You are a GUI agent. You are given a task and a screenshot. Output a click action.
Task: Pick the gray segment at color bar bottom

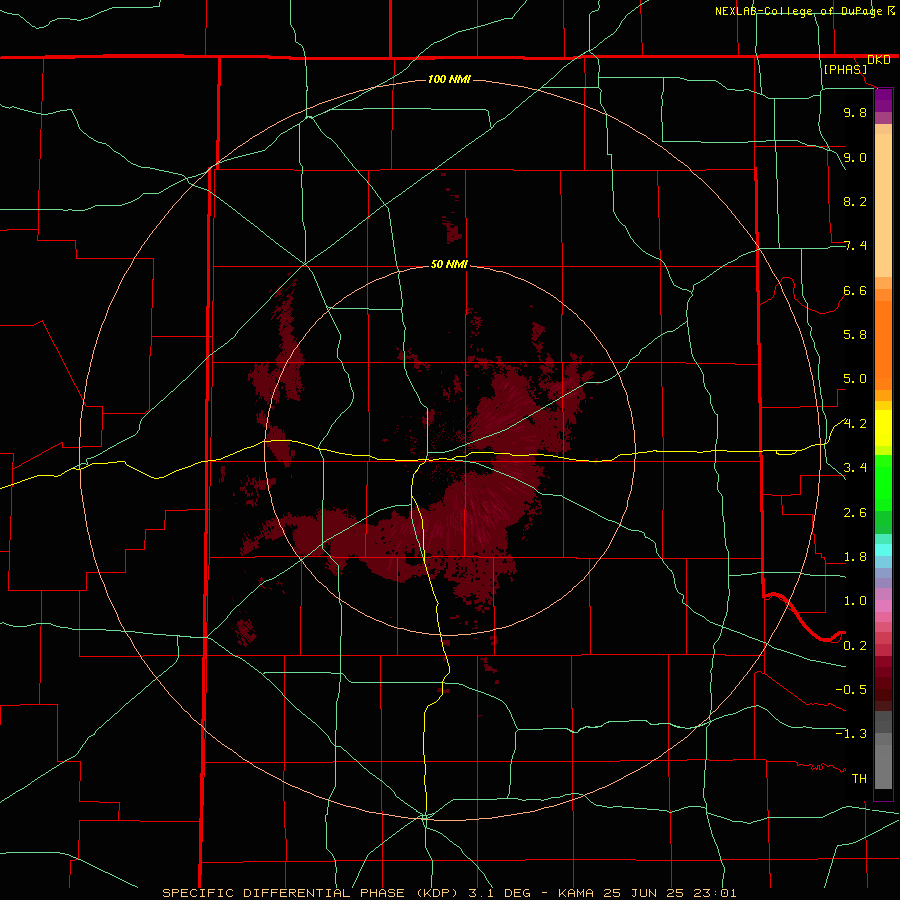coord(883,761)
